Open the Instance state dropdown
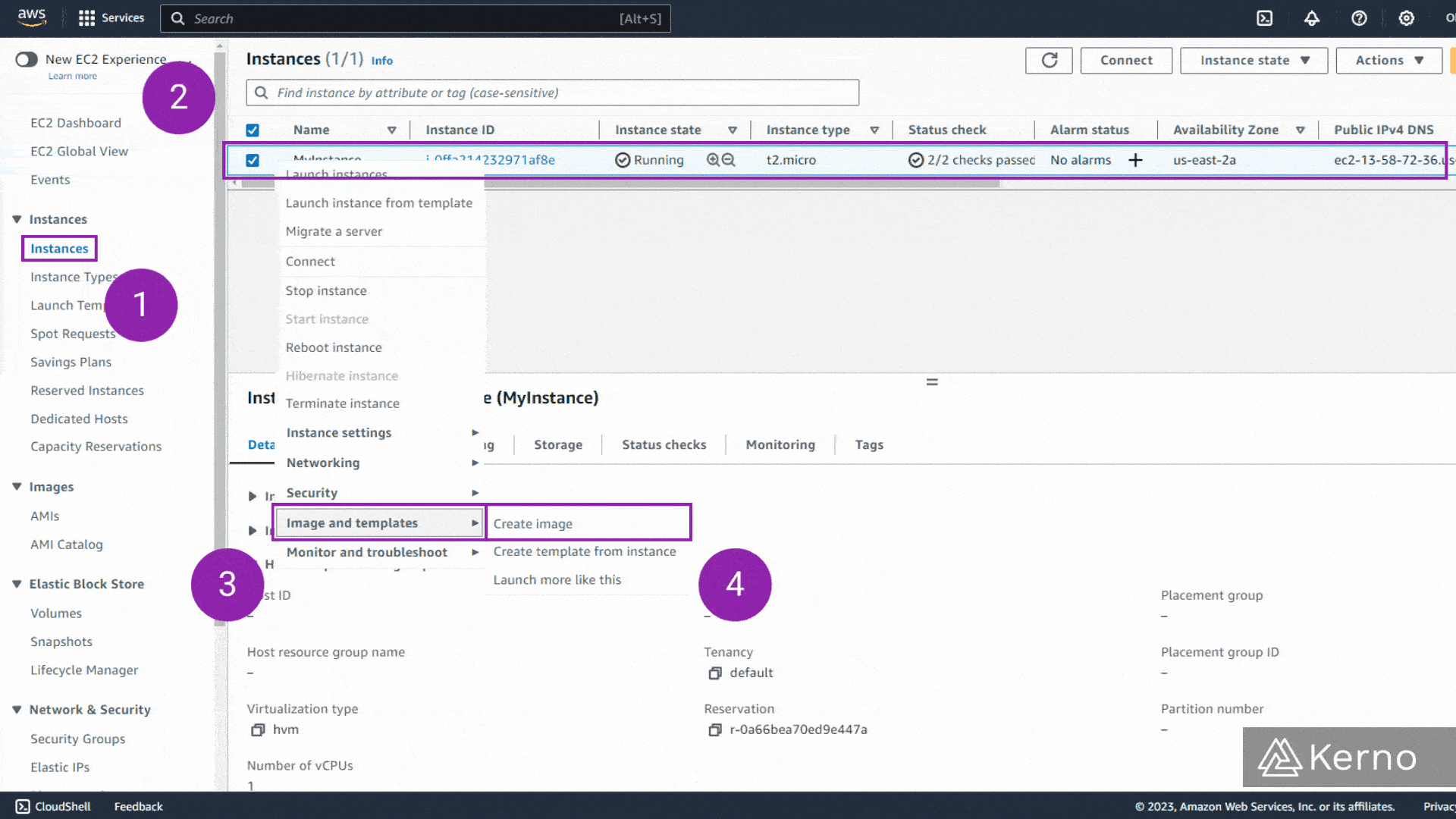Viewport: 1456px width, 819px height. [1254, 61]
